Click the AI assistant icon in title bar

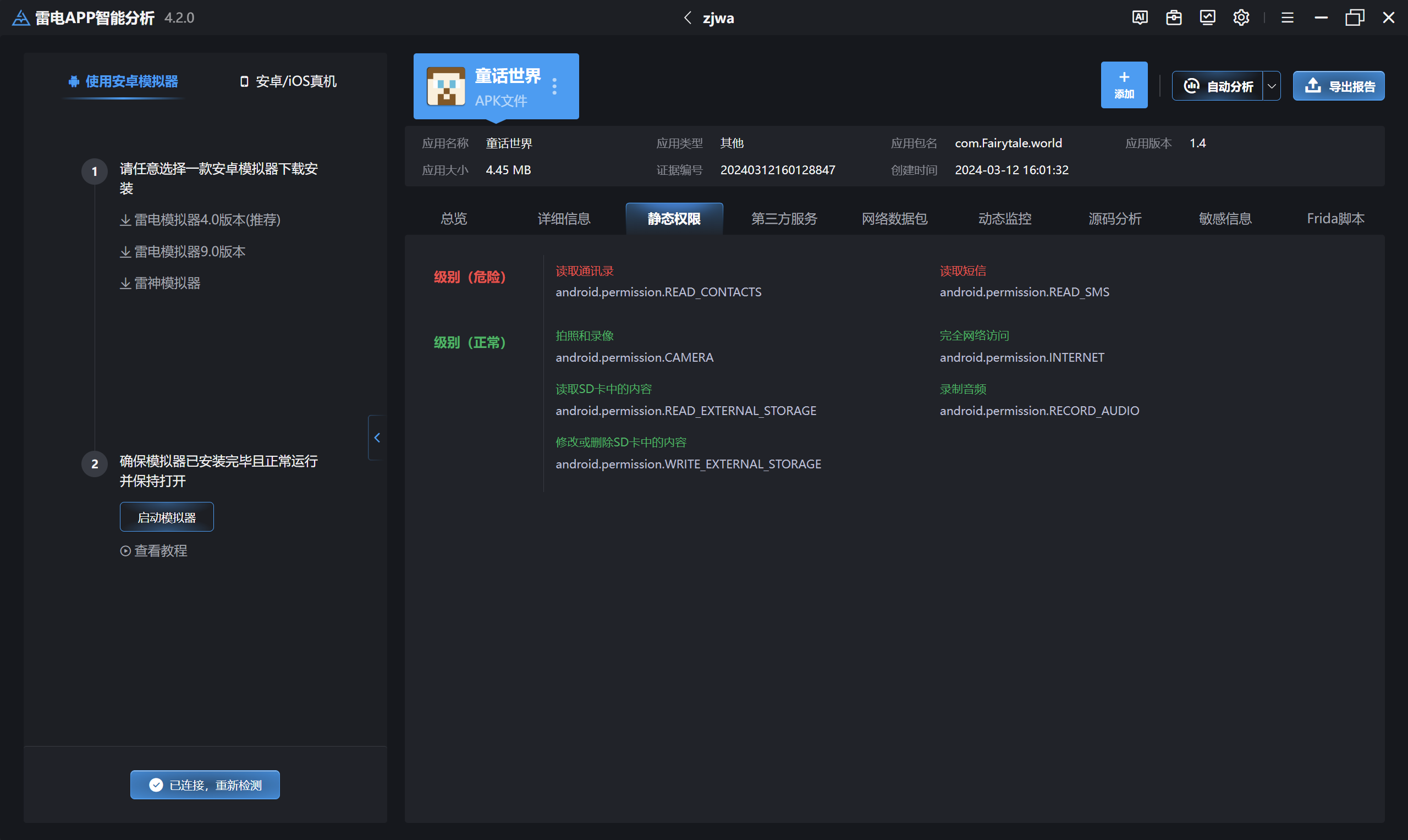pos(1140,18)
